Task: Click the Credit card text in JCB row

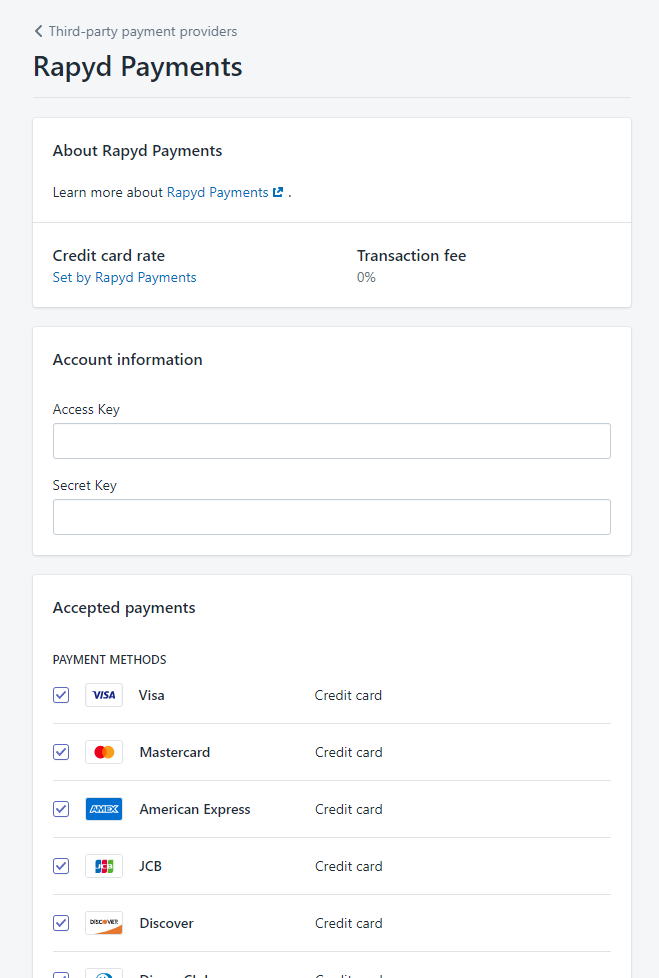Action: click(349, 866)
